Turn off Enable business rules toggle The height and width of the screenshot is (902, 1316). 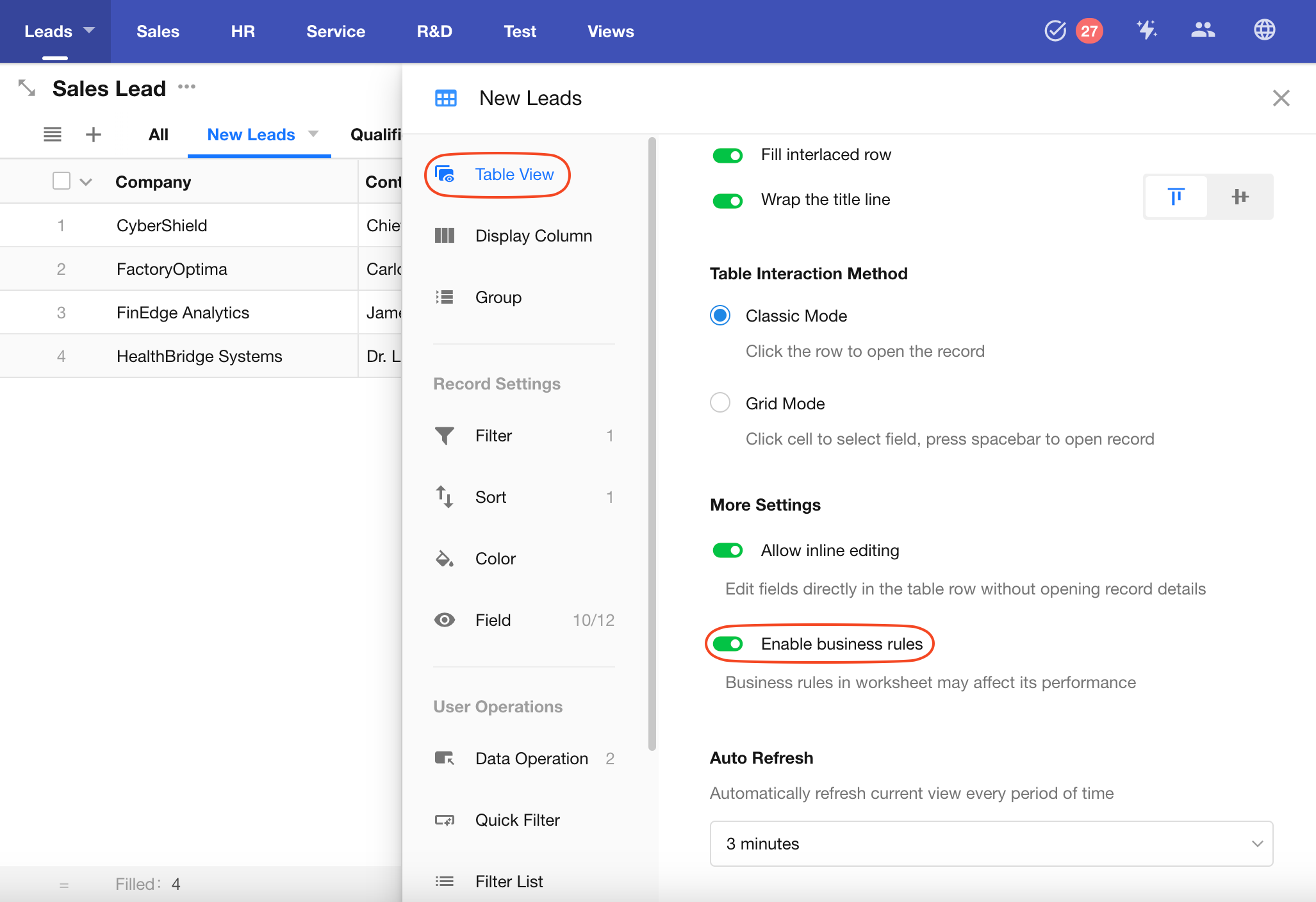(727, 644)
